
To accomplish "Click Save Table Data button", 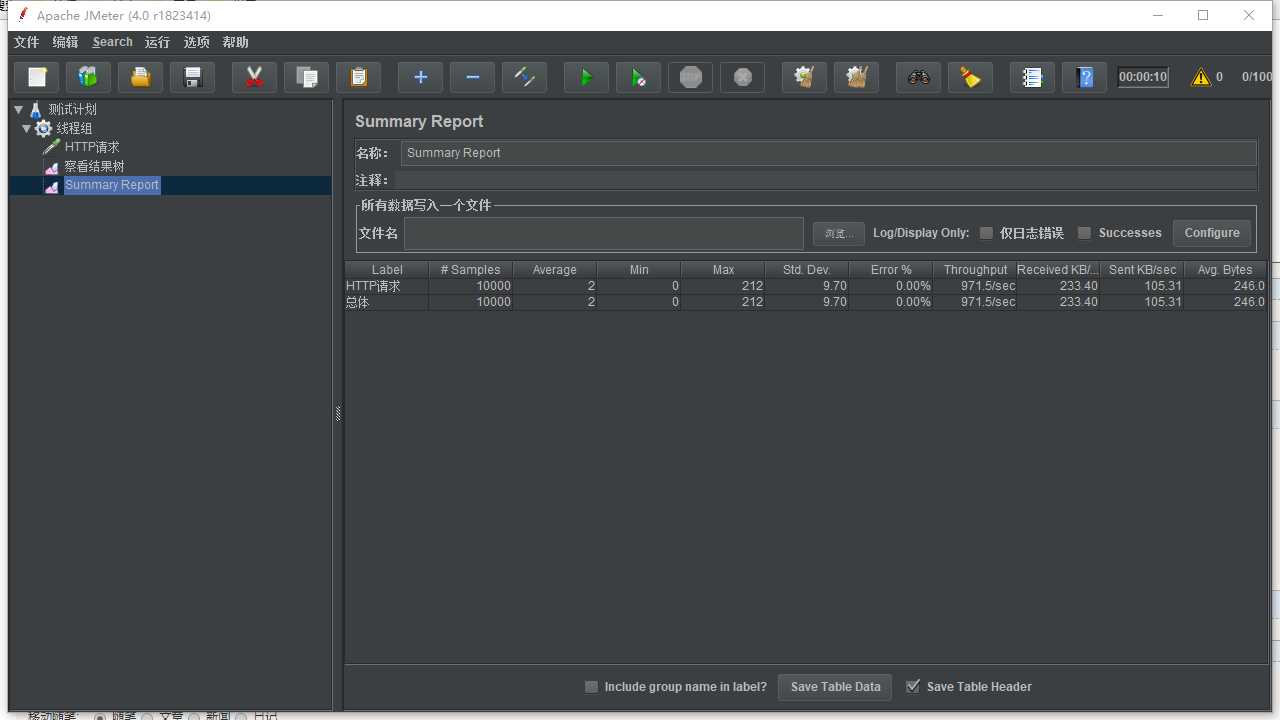I will 835,687.
